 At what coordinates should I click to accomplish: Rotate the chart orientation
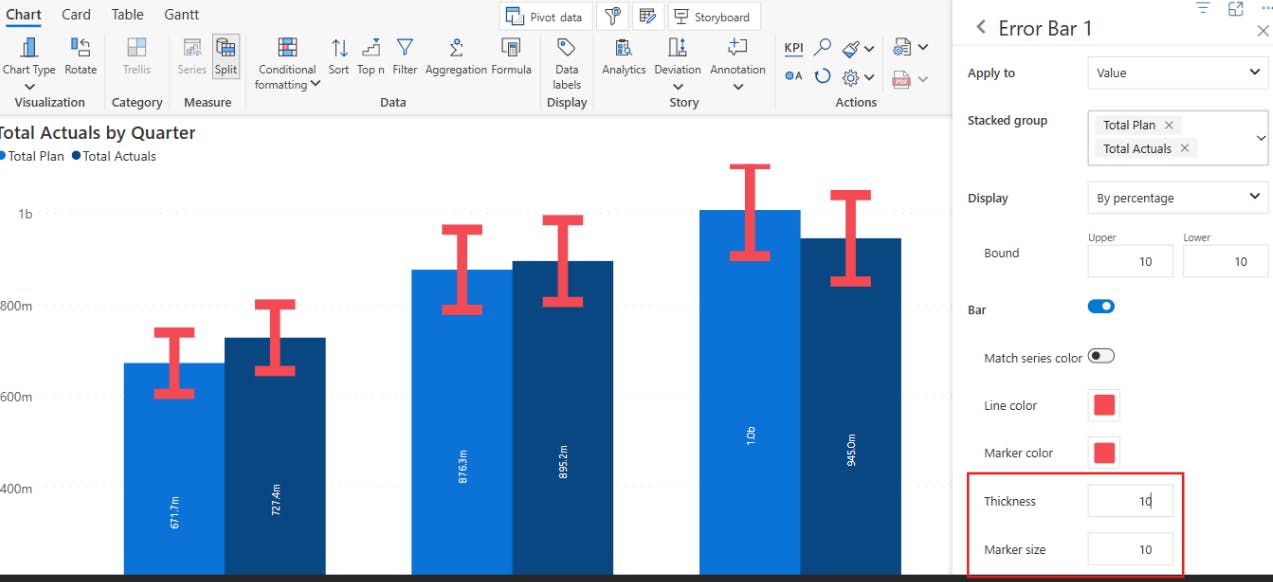click(81, 57)
